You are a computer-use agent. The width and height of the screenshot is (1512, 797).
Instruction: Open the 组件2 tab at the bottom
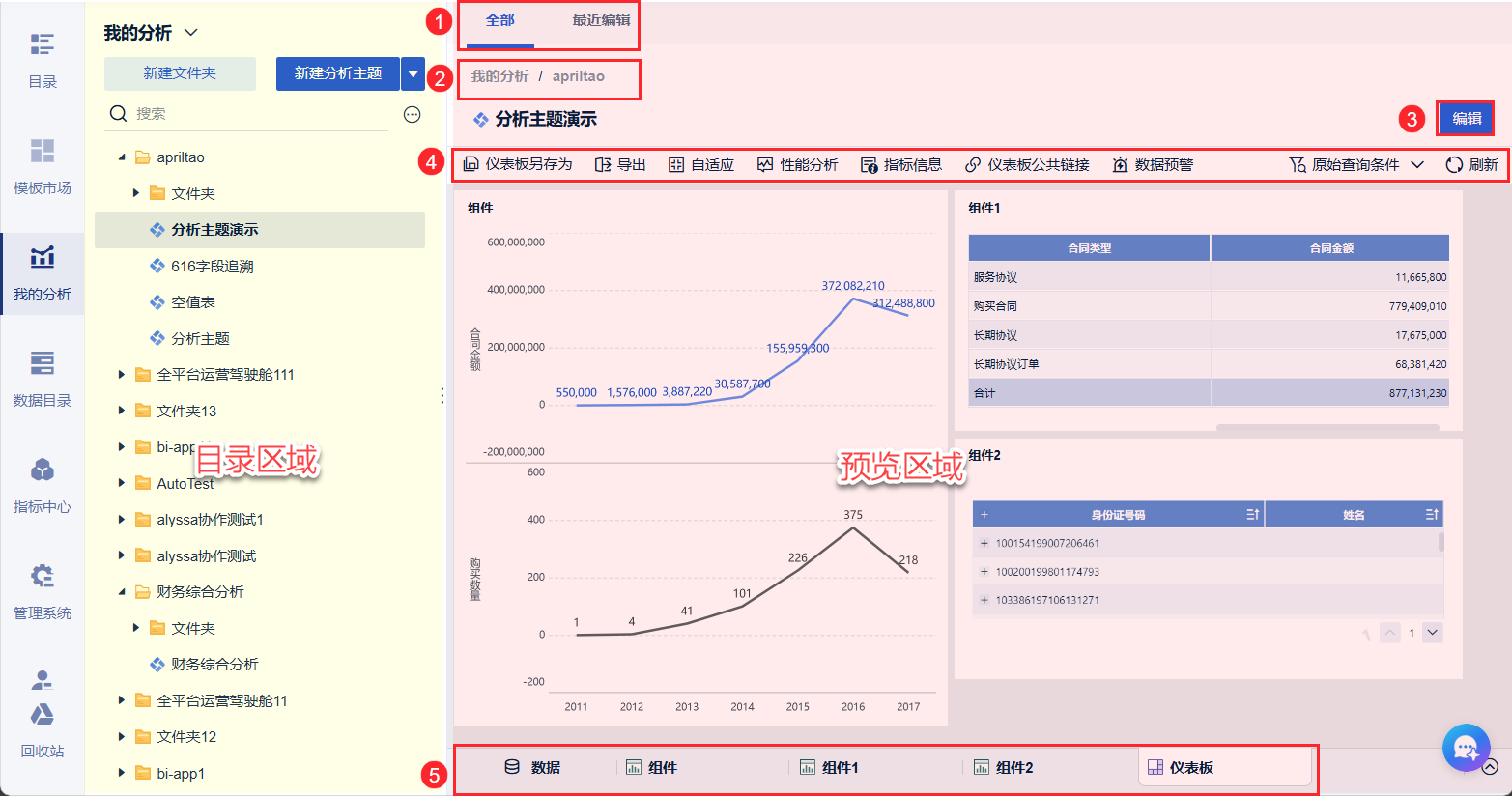[1004, 767]
